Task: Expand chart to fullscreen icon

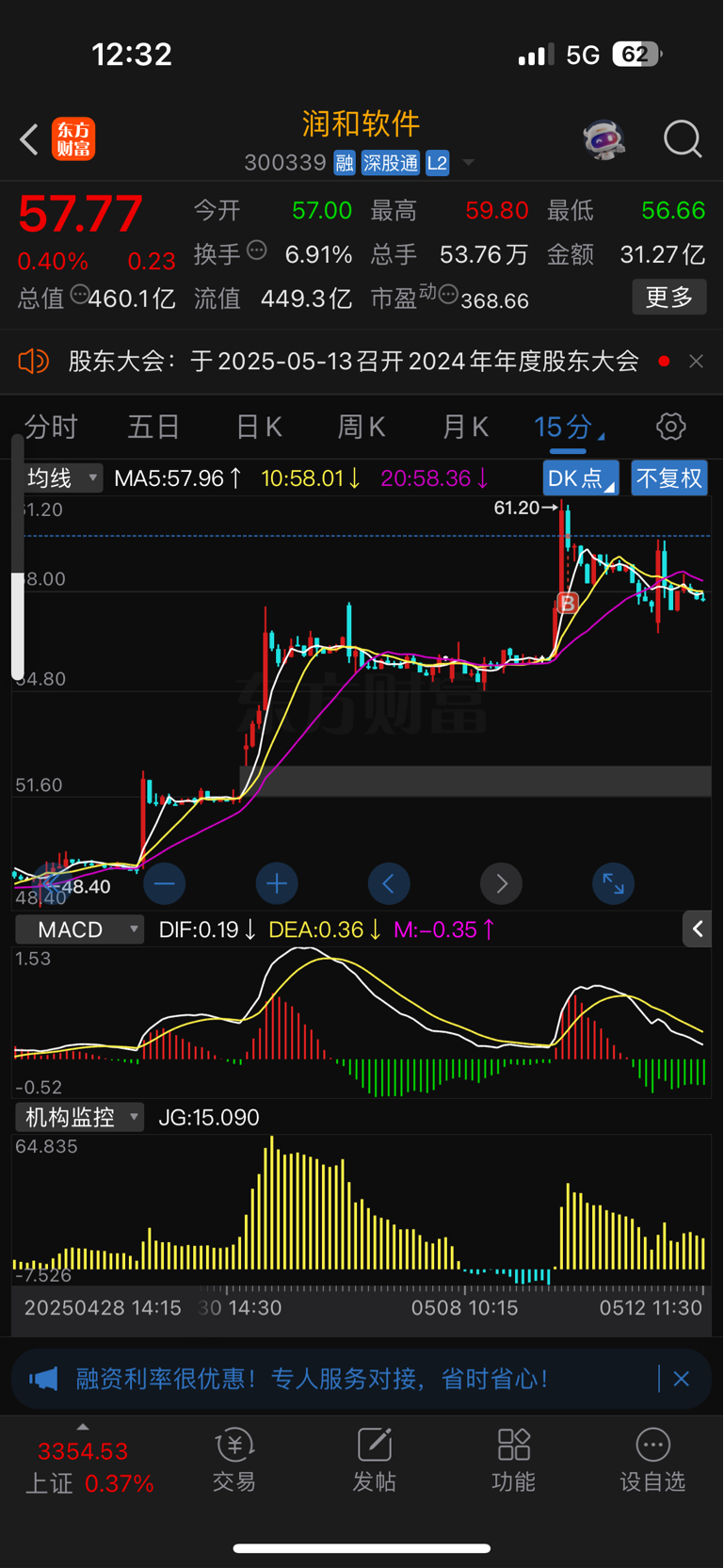Action: click(613, 883)
